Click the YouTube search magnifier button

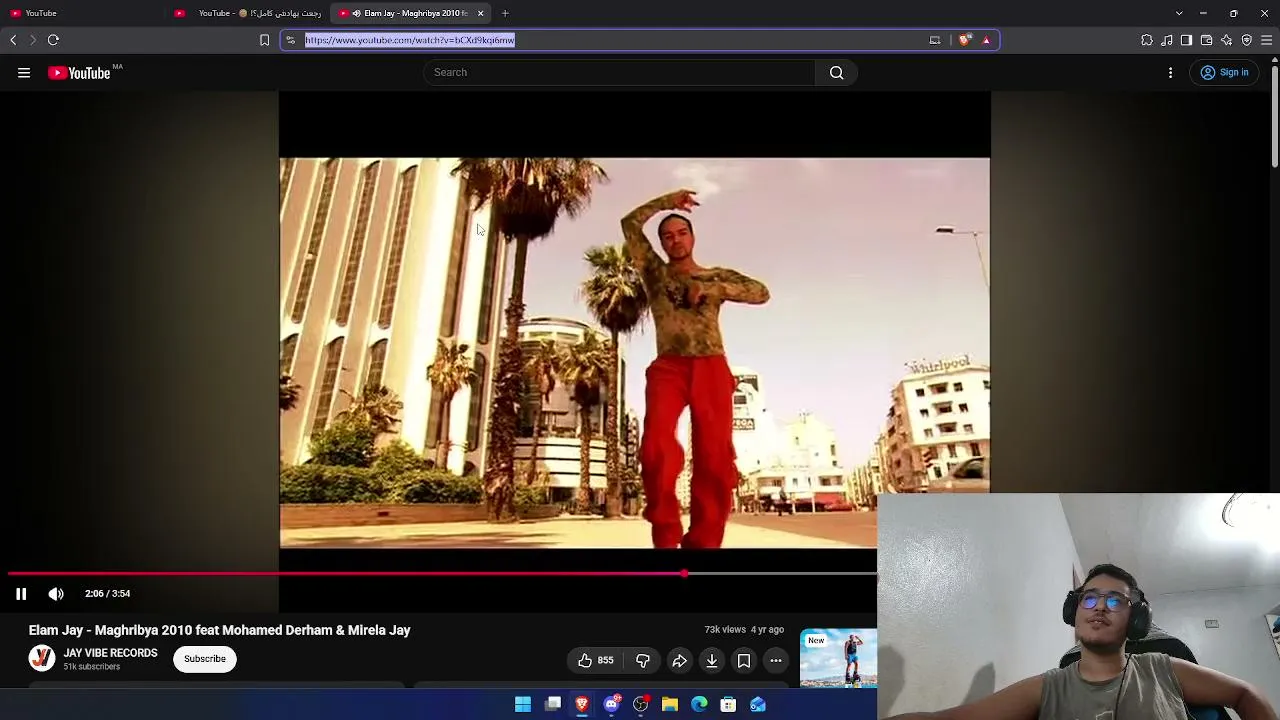click(837, 72)
